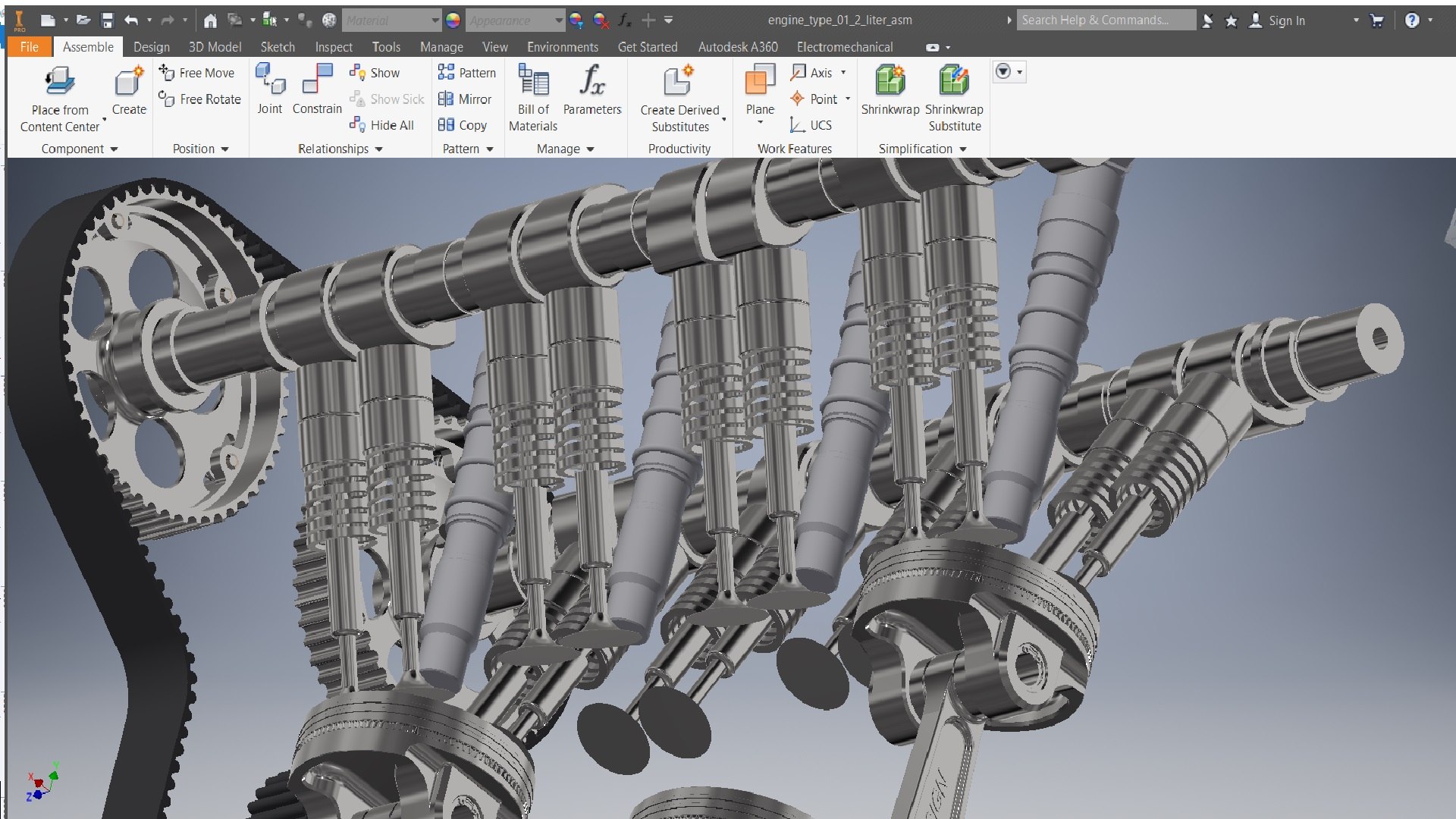Click Create Derived Substitutes
The width and height of the screenshot is (1456, 819).
[x=680, y=100]
